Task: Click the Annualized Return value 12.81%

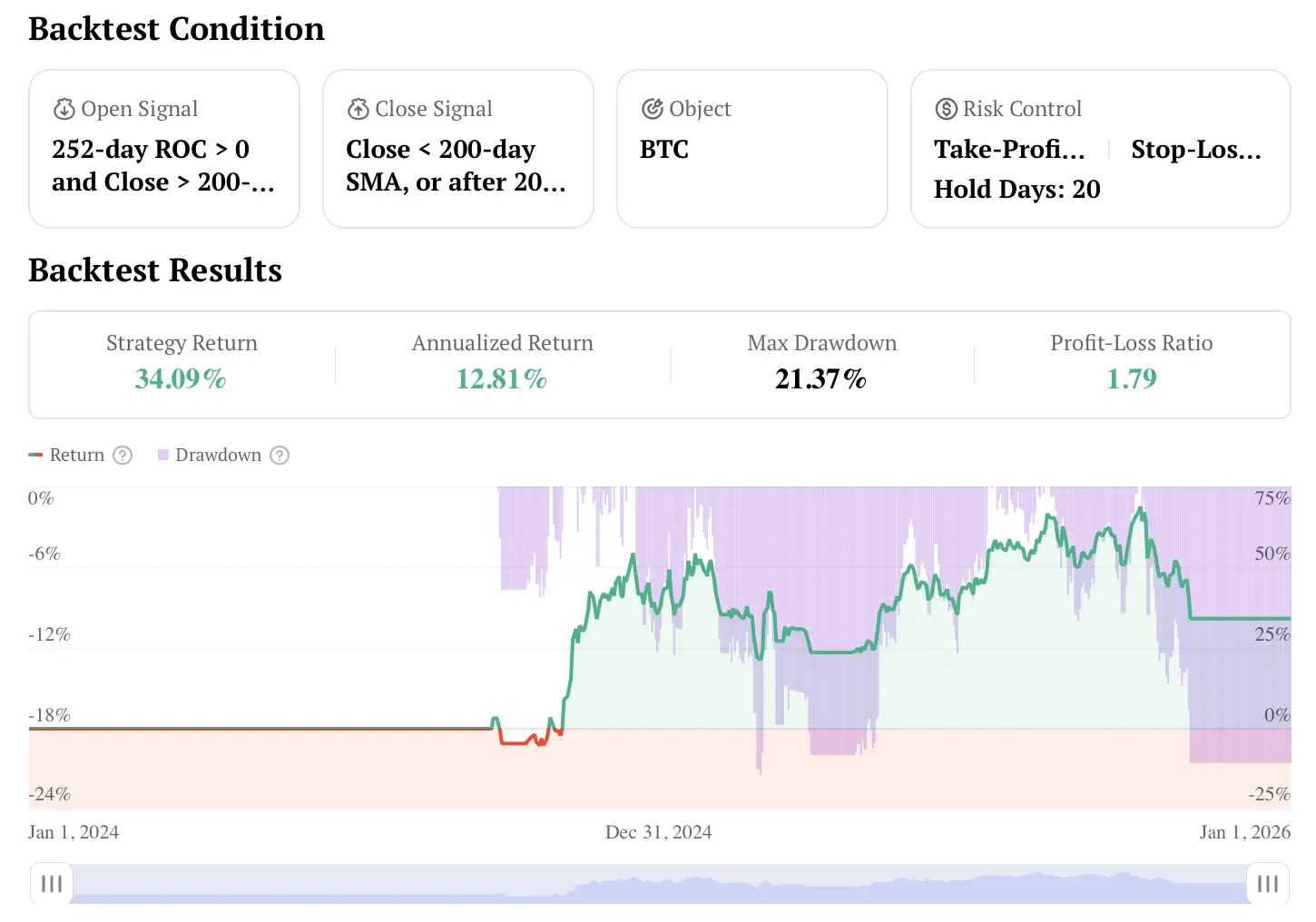Action: (501, 378)
